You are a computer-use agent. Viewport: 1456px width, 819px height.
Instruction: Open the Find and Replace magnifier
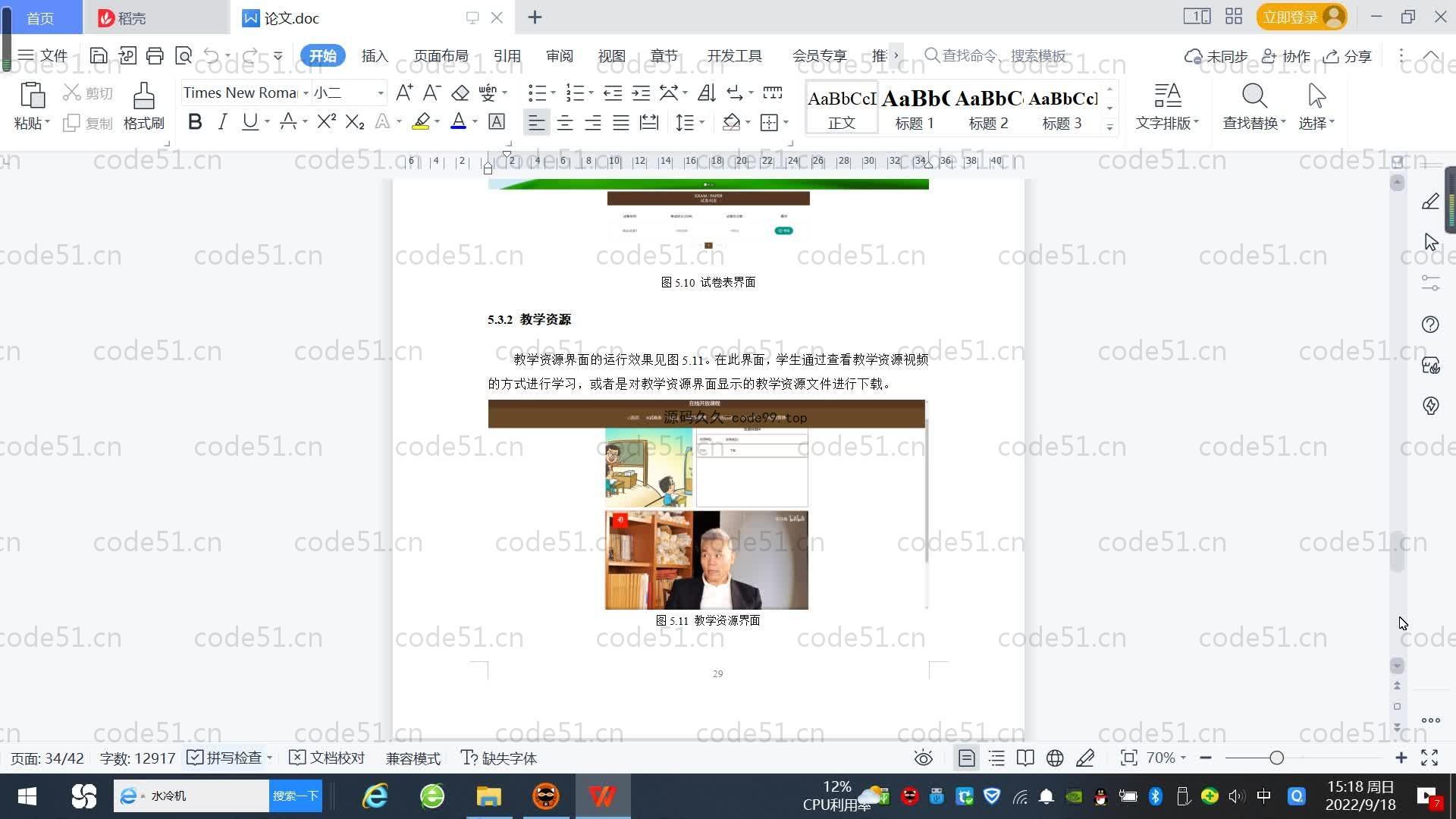(1254, 97)
